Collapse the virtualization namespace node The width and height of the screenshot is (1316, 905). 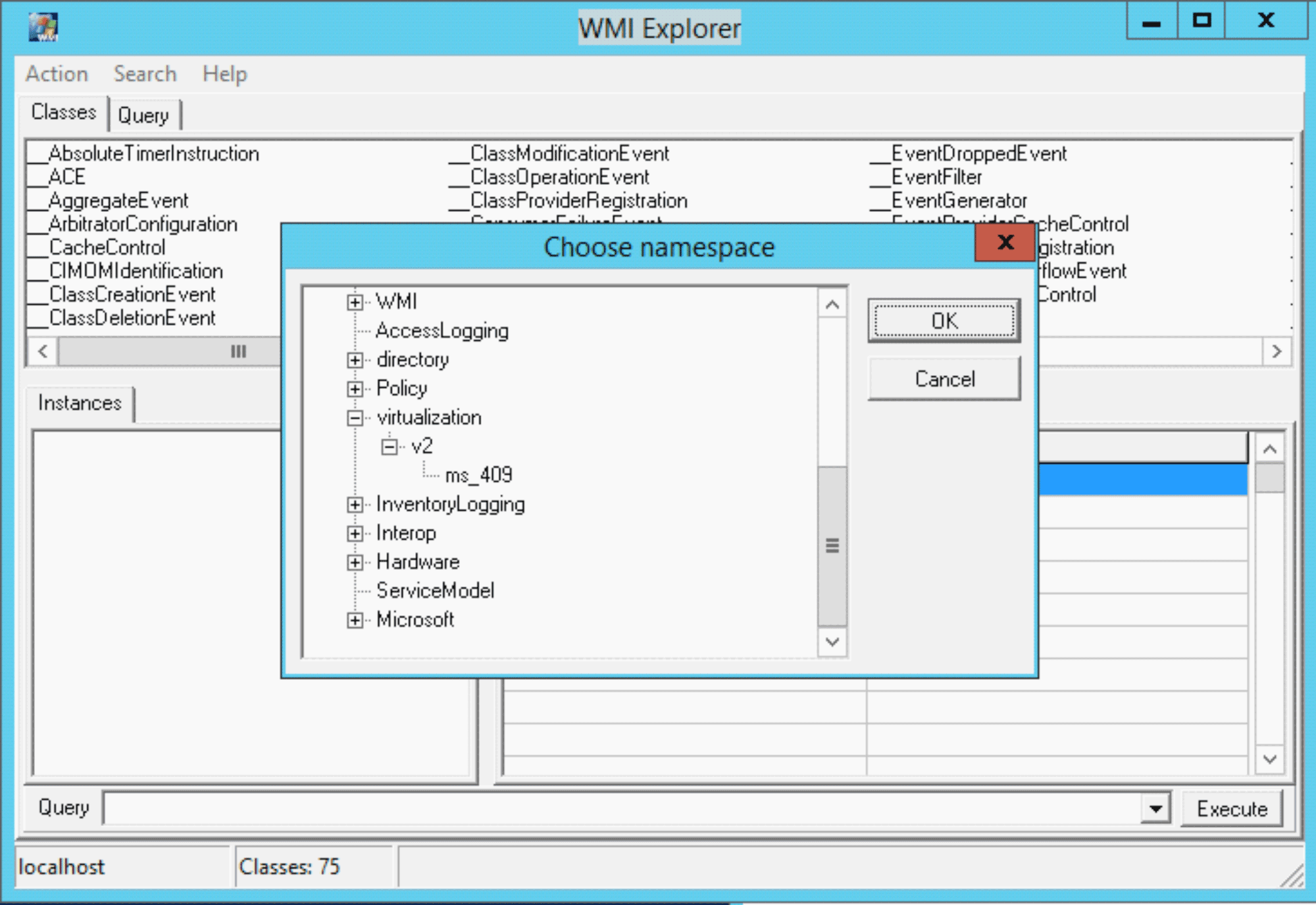coord(355,418)
